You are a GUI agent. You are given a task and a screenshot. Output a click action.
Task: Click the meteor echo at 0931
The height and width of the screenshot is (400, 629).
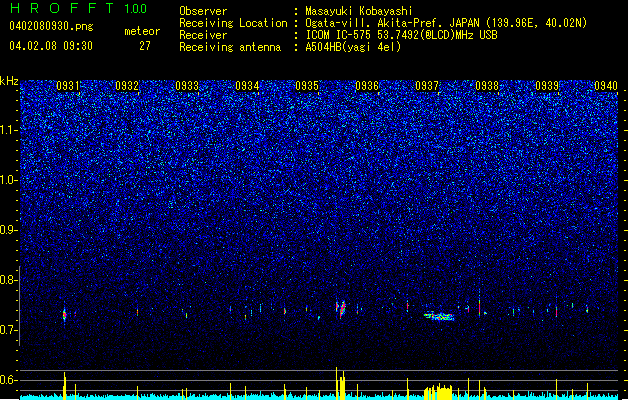tap(64, 315)
